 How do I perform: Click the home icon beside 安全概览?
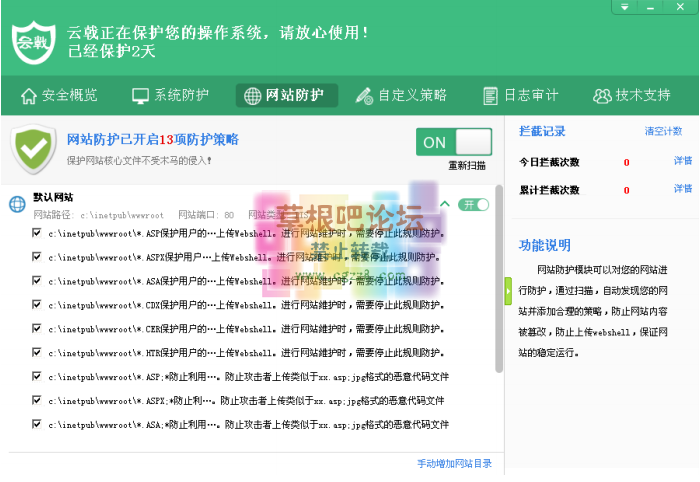pos(29,96)
